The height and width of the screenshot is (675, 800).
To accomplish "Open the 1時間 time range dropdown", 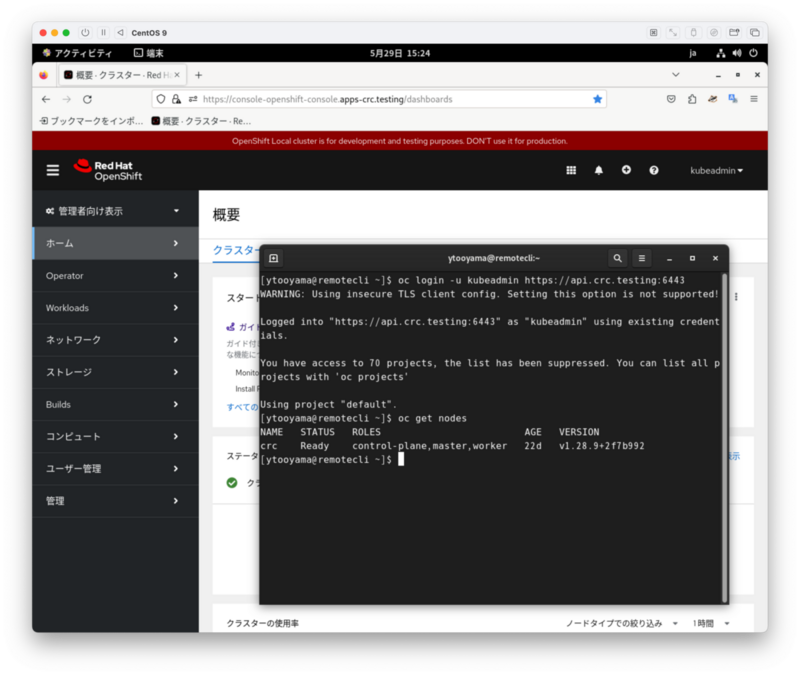I will tap(711, 623).
